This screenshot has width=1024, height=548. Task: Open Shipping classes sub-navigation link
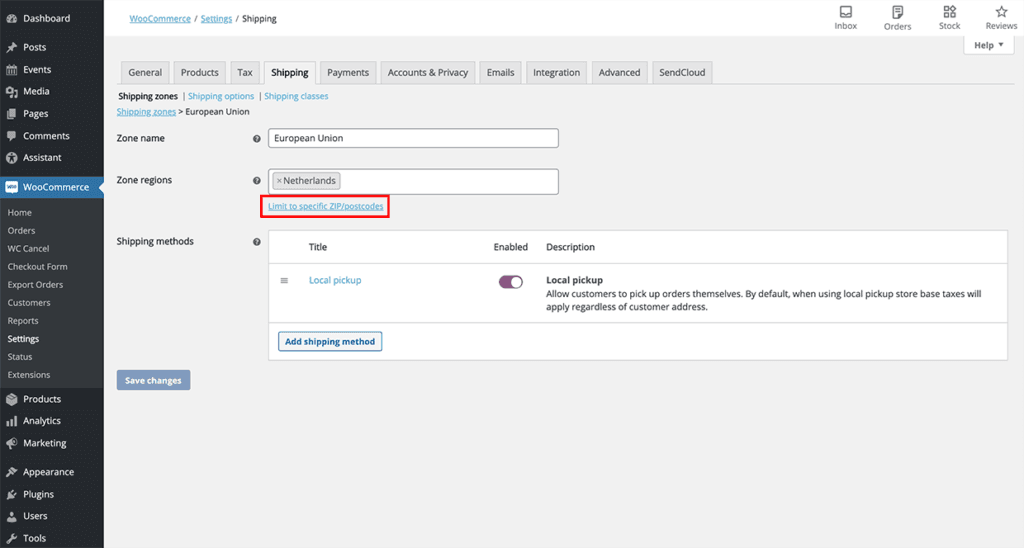pyautogui.click(x=296, y=96)
